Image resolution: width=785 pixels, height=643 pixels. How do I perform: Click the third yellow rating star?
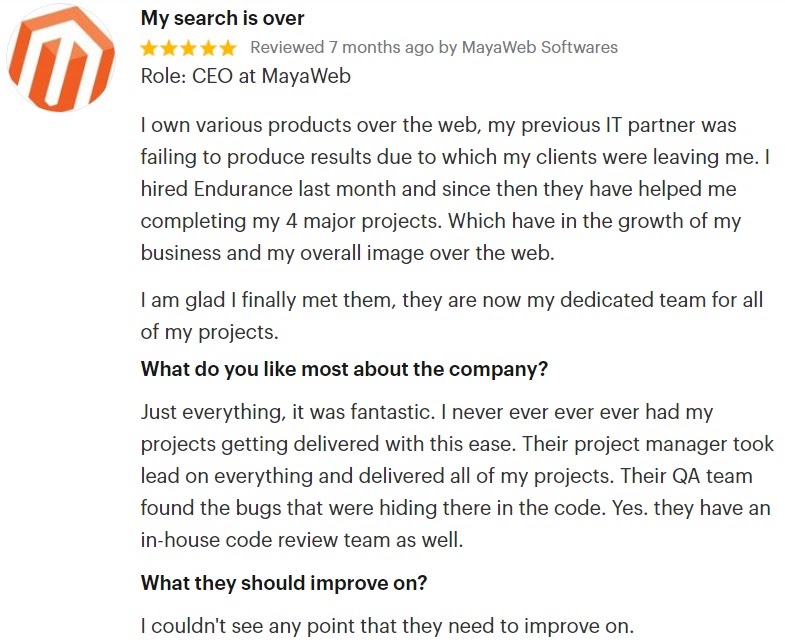[x=188, y=48]
